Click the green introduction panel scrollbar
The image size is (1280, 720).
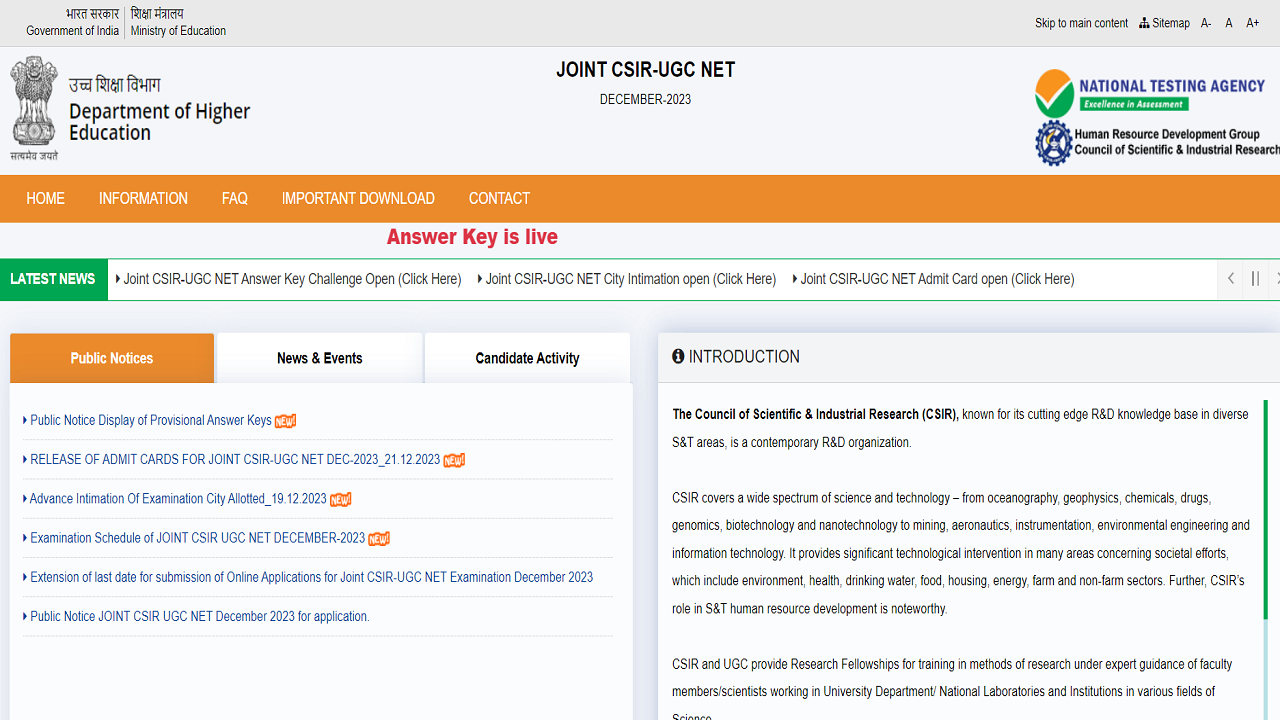pyautogui.click(x=1266, y=510)
